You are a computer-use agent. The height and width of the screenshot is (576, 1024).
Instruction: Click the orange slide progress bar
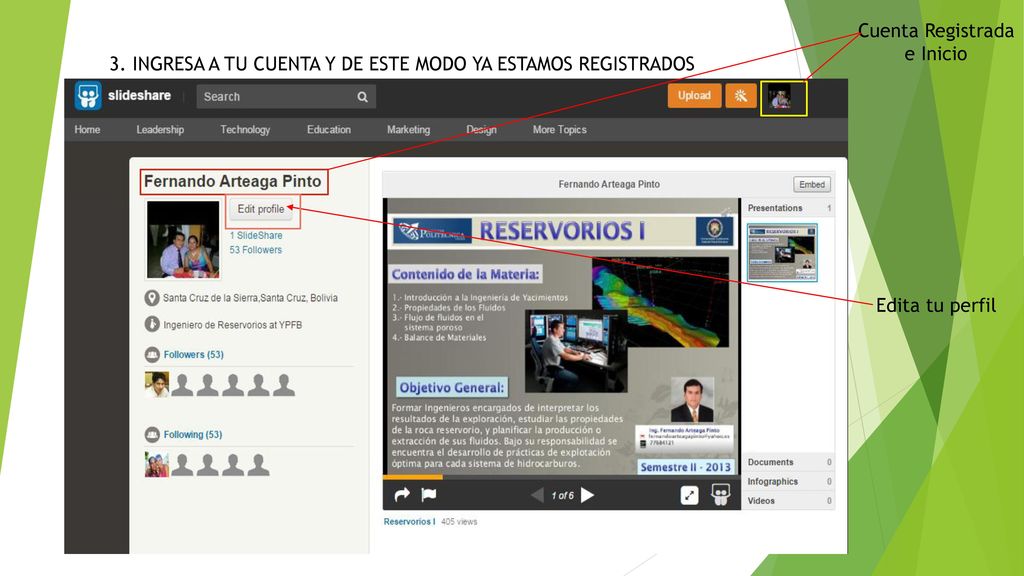coord(413,477)
